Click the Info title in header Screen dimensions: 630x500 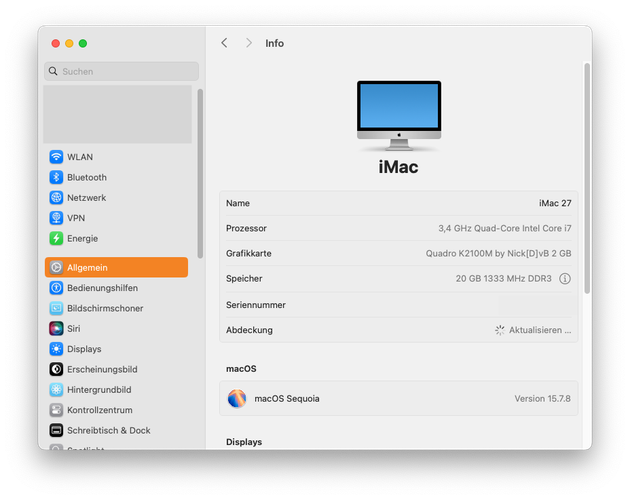[x=274, y=43]
